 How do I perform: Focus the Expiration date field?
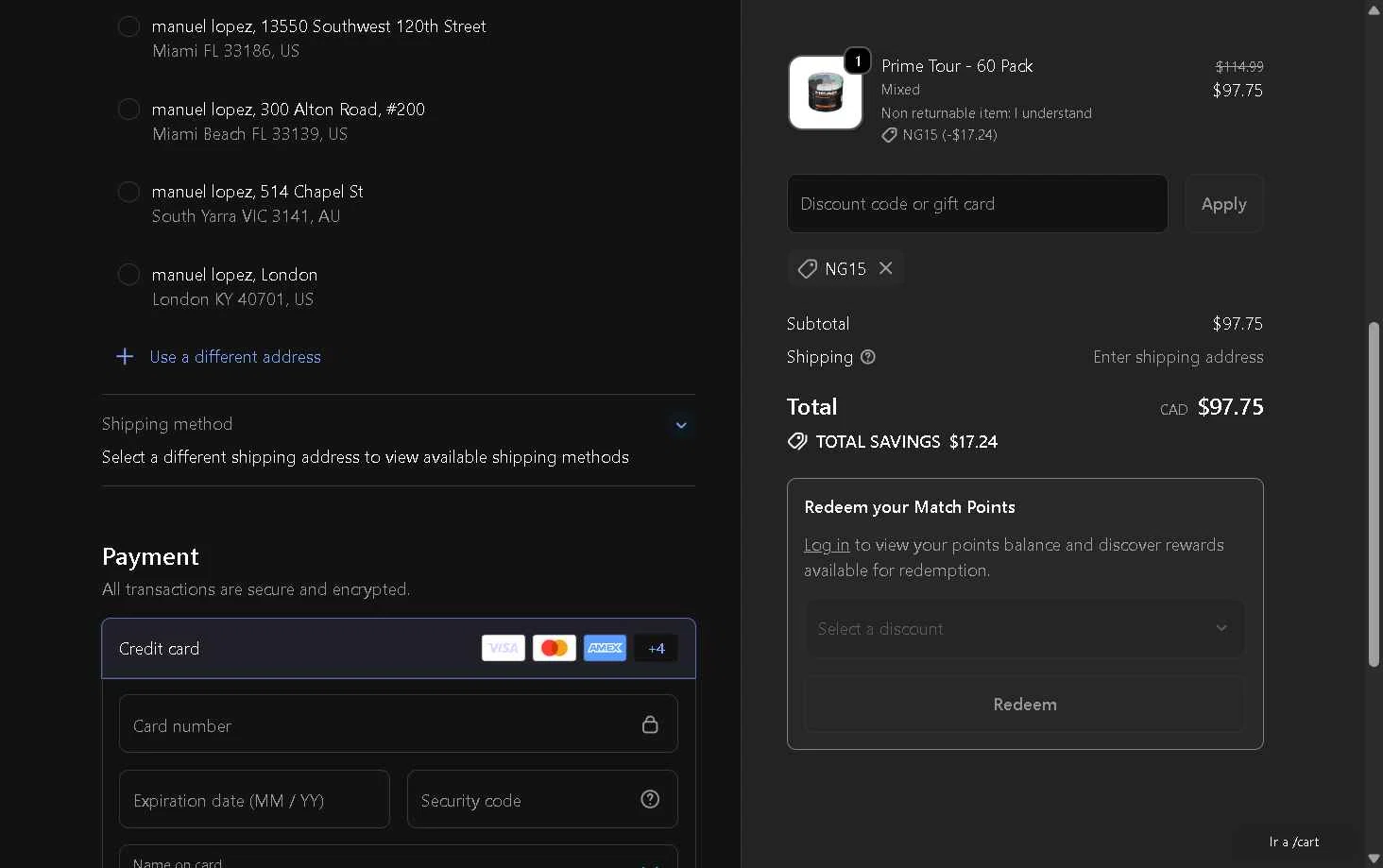click(254, 799)
